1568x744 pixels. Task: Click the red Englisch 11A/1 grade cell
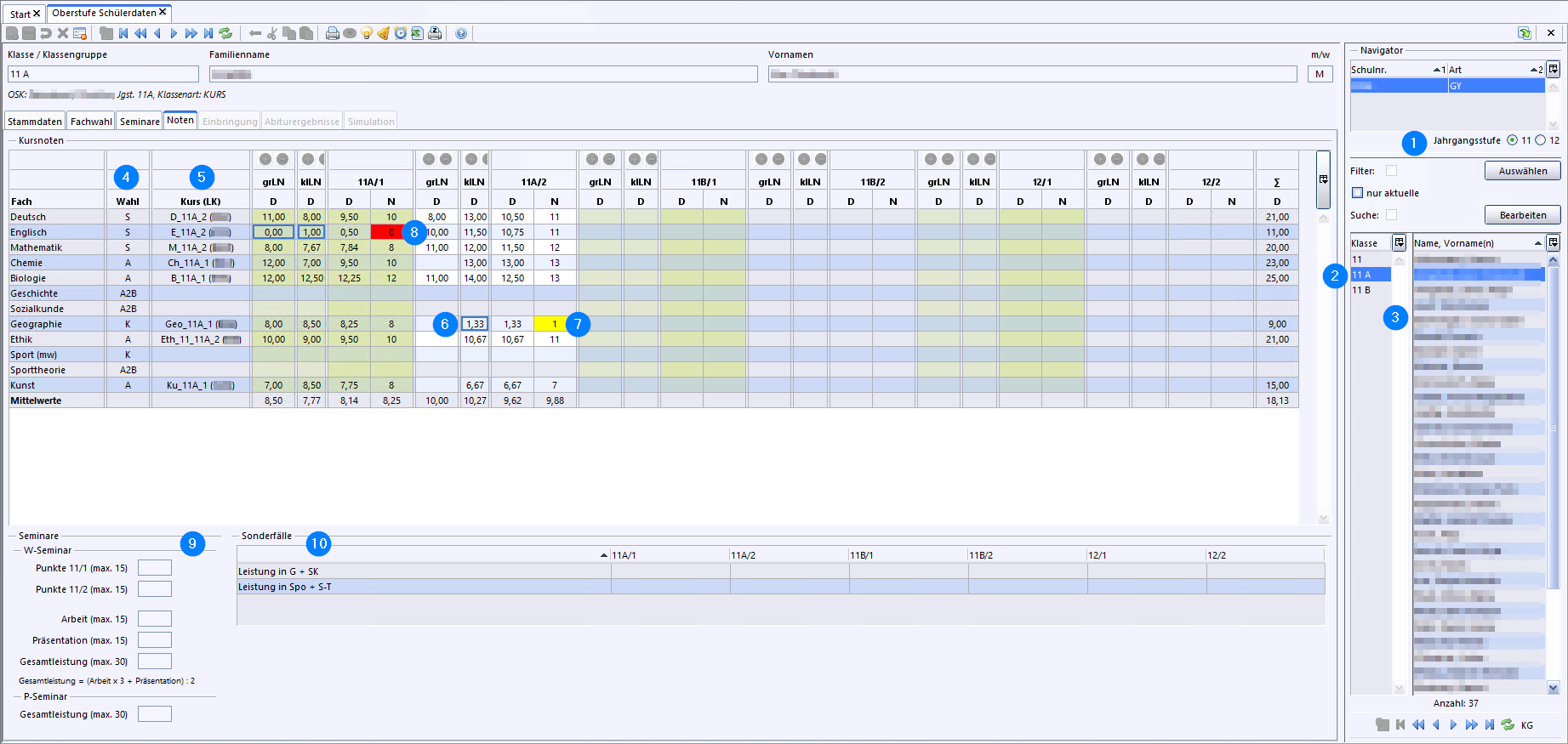pyautogui.click(x=391, y=232)
